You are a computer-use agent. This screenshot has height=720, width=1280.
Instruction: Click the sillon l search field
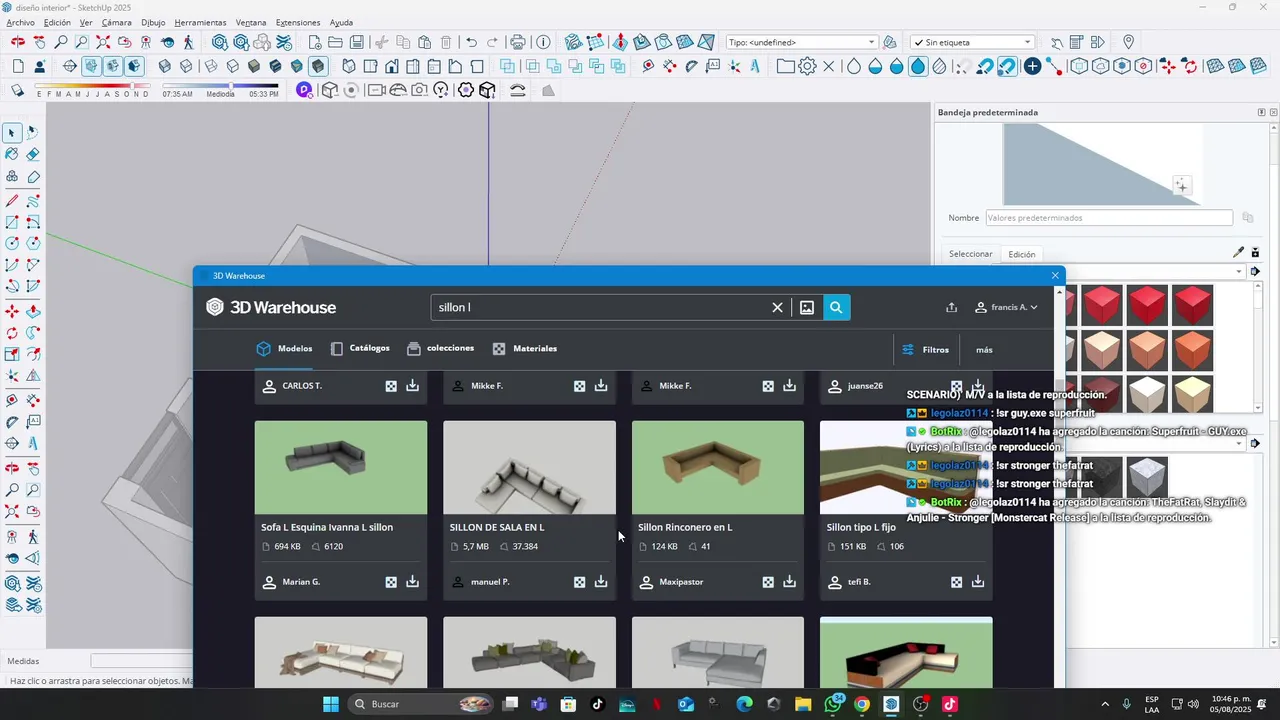pyautogui.click(x=600, y=307)
